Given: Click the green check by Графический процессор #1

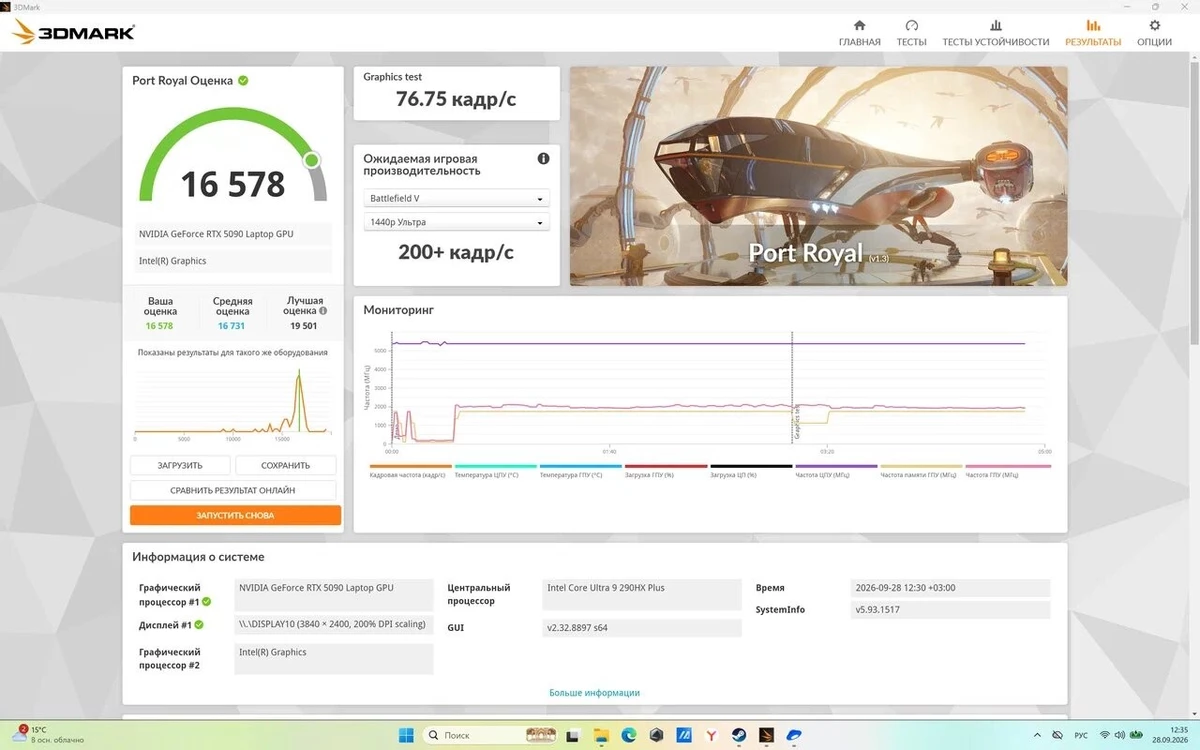Looking at the screenshot, I should tap(207, 602).
